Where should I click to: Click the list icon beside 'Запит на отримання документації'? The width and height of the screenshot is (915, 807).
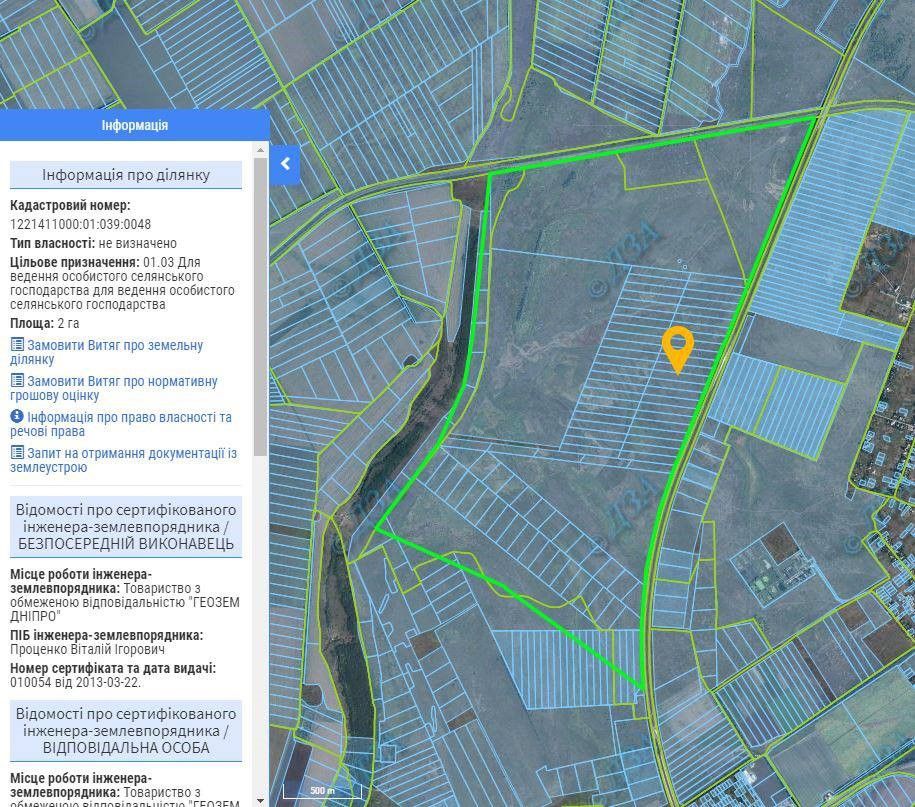[x=17, y=453]
